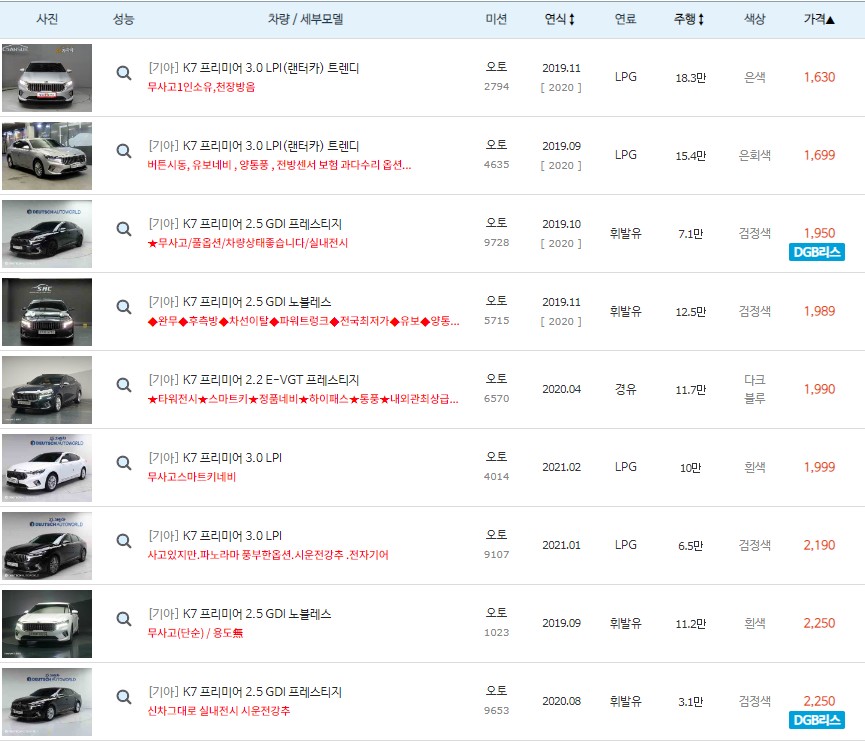Click year value 2020.04
The width and height of the screenshot is (865, 742).
tap(561, 389)
